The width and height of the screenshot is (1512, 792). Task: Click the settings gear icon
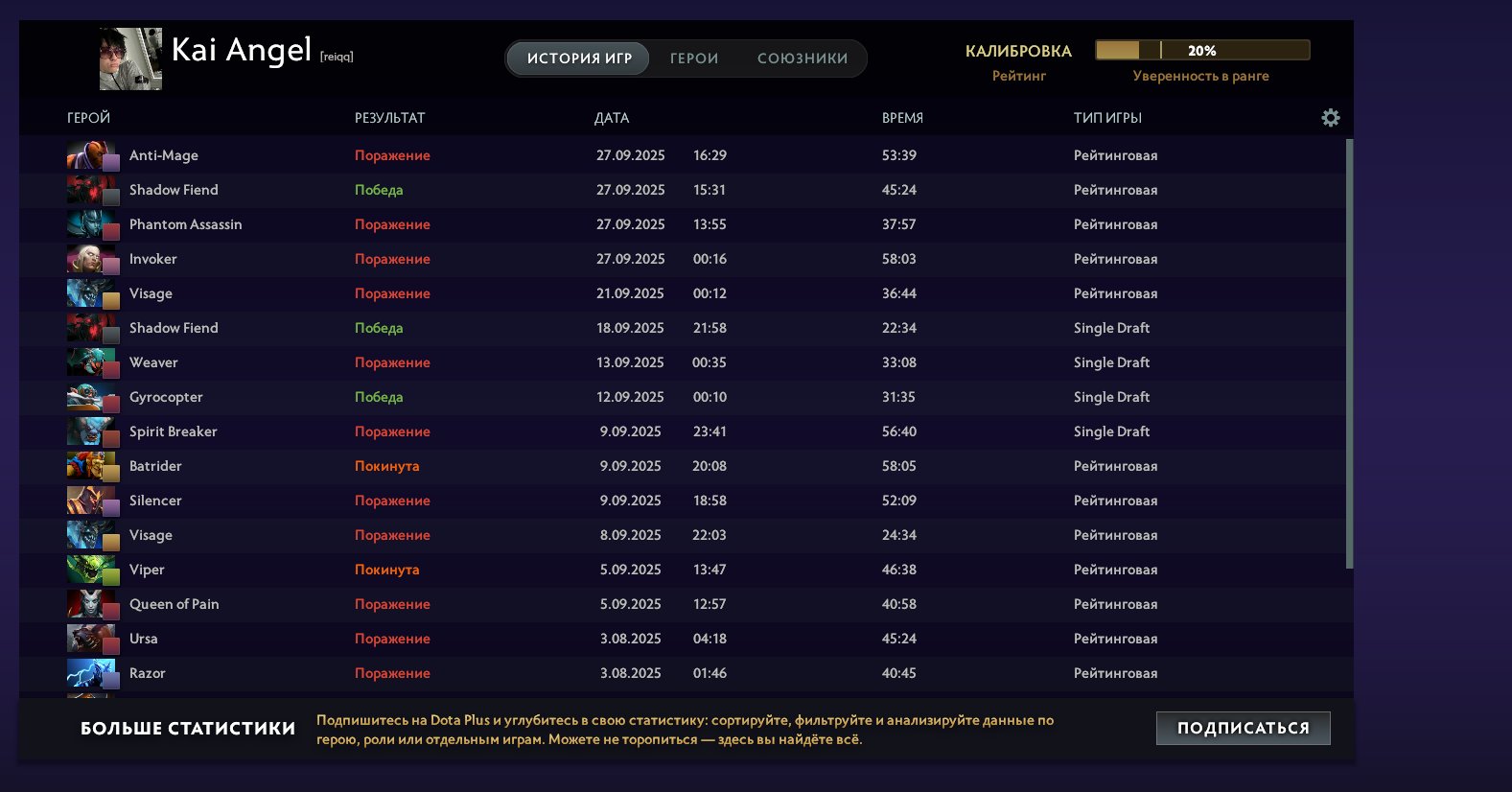tap(1331, 118)
